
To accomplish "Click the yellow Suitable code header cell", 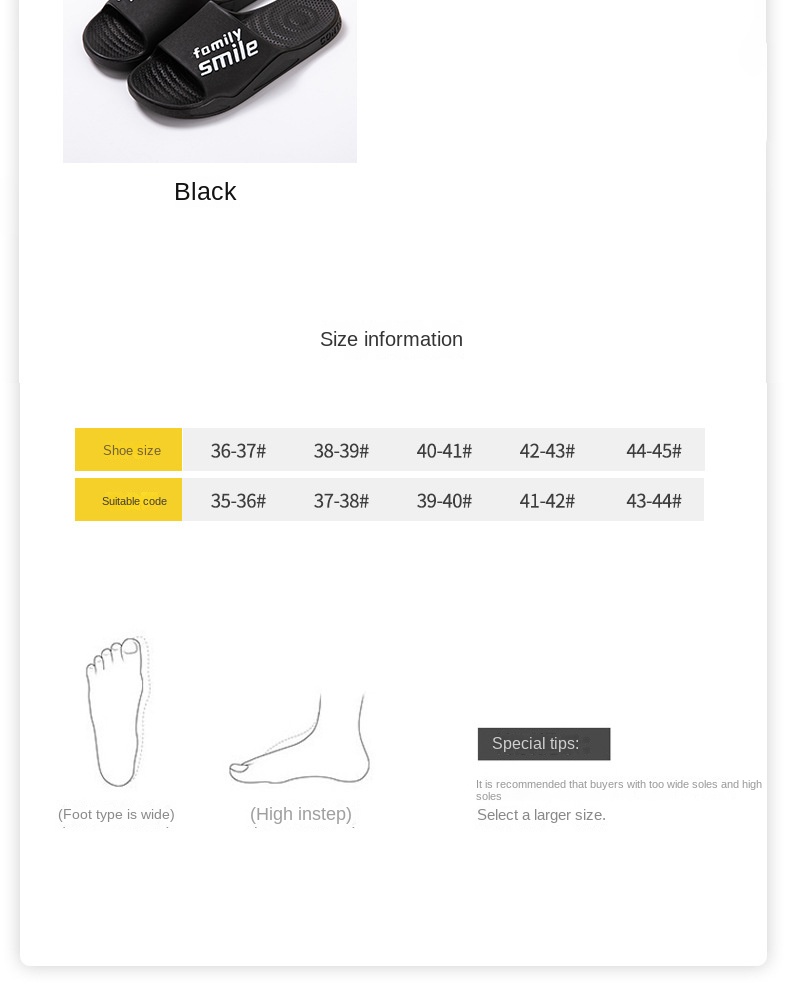I will tap(129, 500).
